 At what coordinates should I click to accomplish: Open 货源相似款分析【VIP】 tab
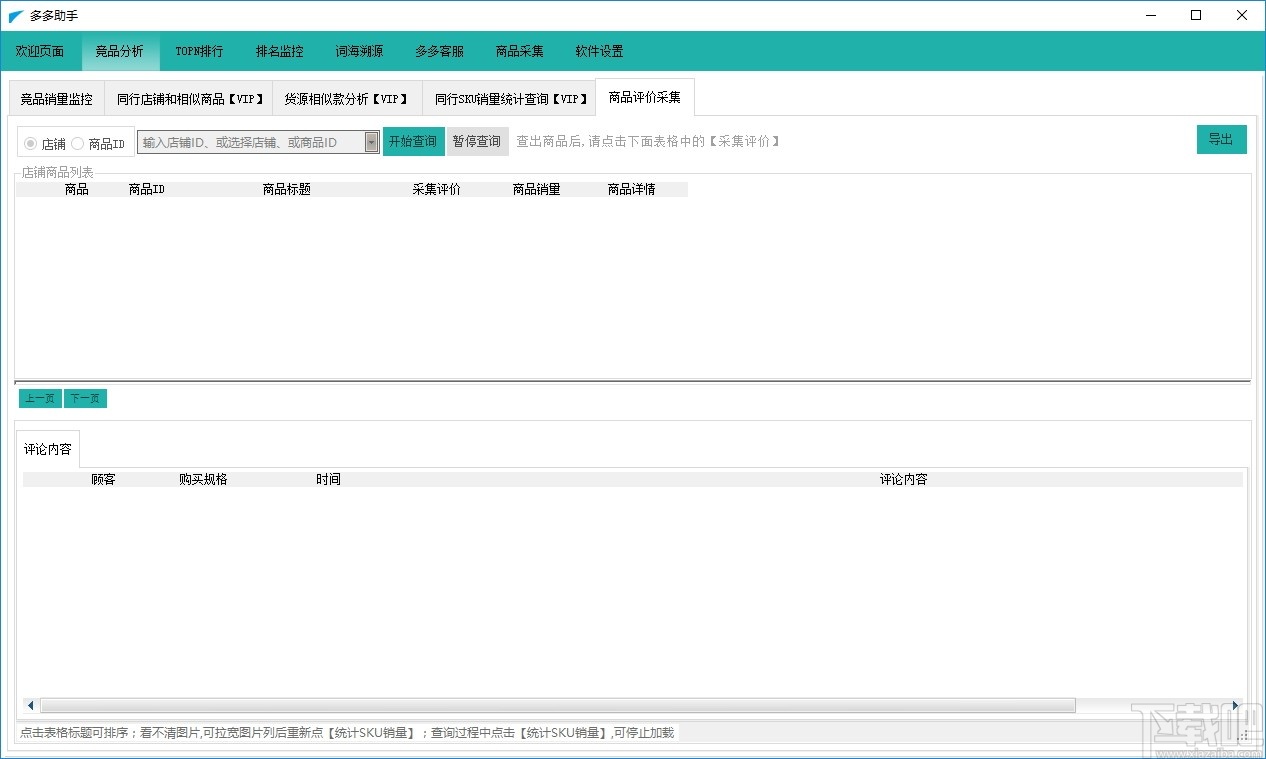point(347,99)
